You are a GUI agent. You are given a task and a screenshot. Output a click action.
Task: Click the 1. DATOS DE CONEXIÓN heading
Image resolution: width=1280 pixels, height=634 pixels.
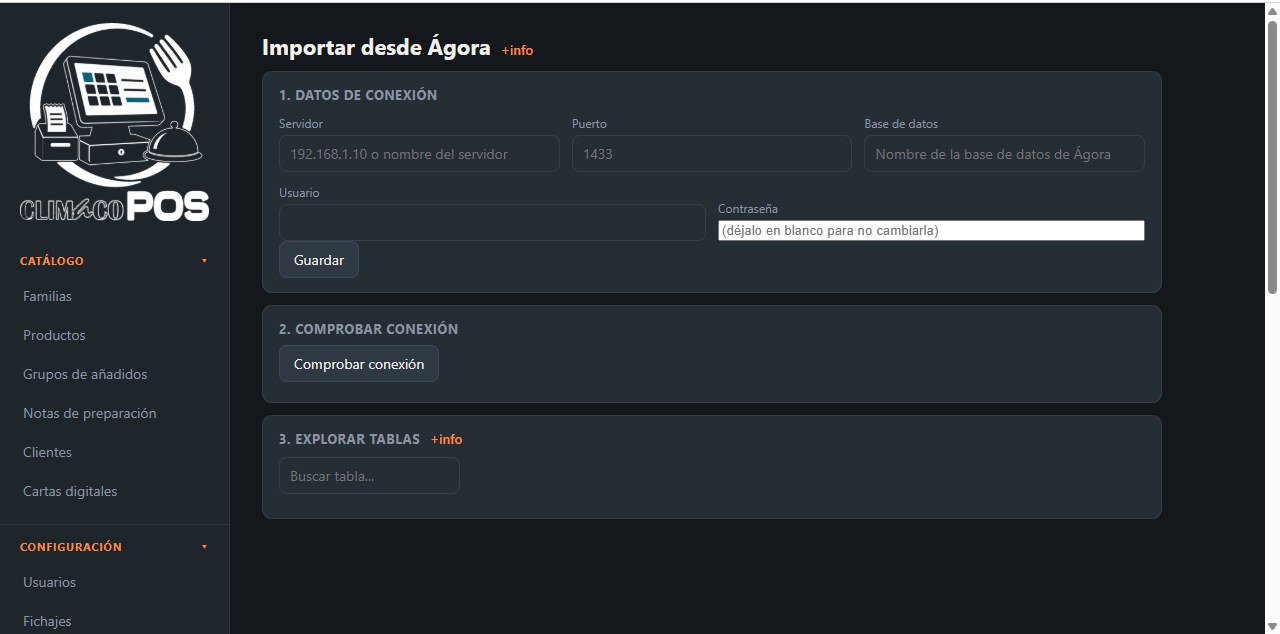(358, 95)
